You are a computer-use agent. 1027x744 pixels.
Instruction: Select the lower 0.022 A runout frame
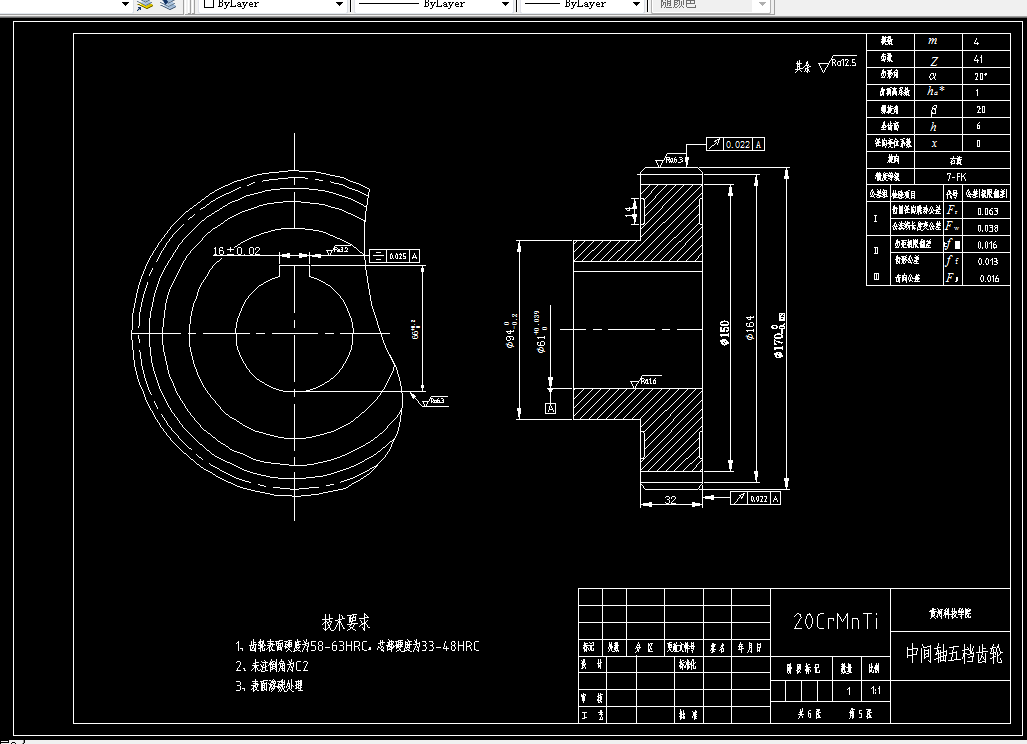tap(755, 498)
